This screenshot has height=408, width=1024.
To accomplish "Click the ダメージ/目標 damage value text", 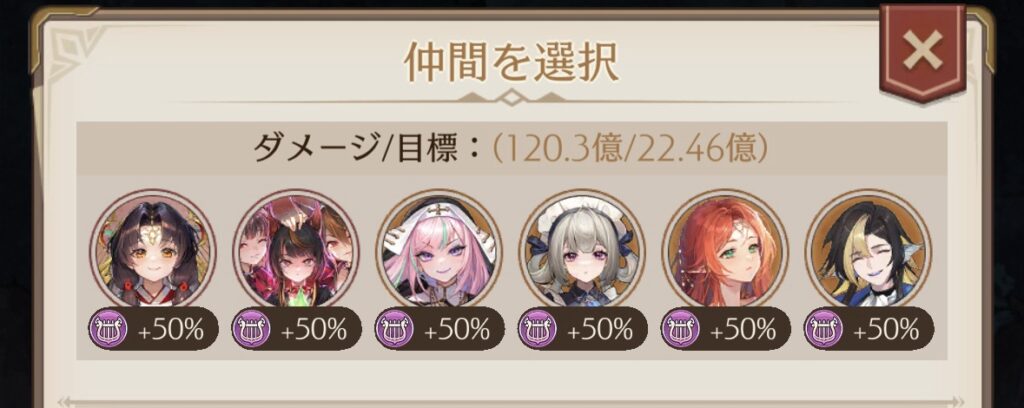I will [630, 149].
